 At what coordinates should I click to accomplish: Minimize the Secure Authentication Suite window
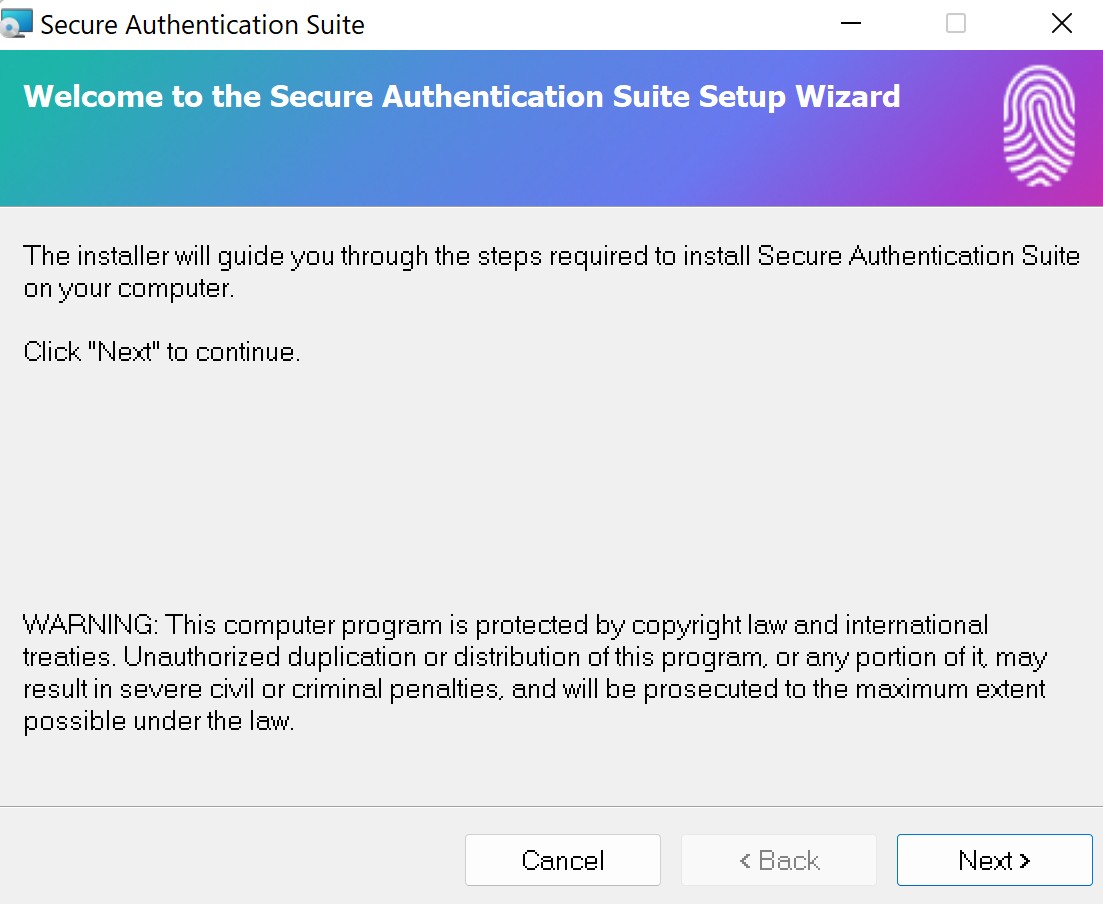pyautogui.click(x=850, y=23)
